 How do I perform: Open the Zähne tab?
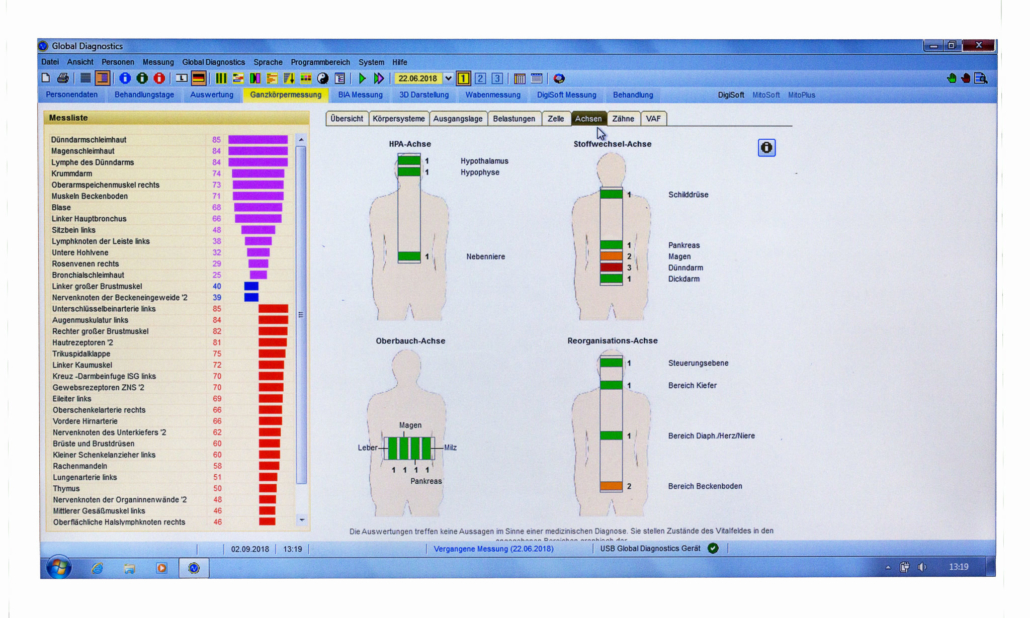623,119
